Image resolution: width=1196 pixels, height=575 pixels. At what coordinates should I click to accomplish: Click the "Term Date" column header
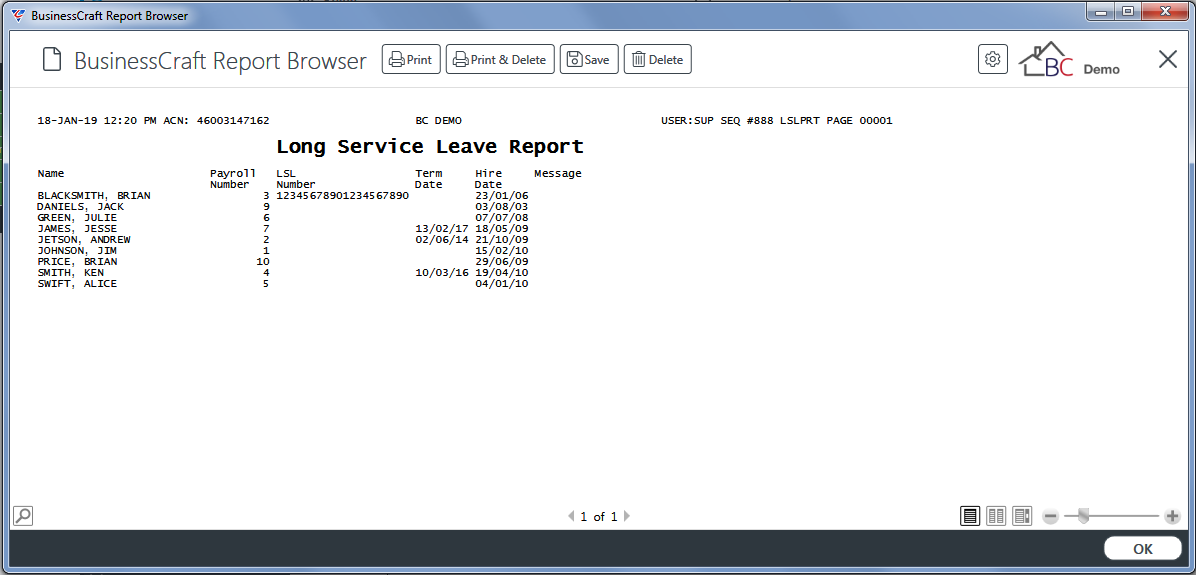[429, 179]
